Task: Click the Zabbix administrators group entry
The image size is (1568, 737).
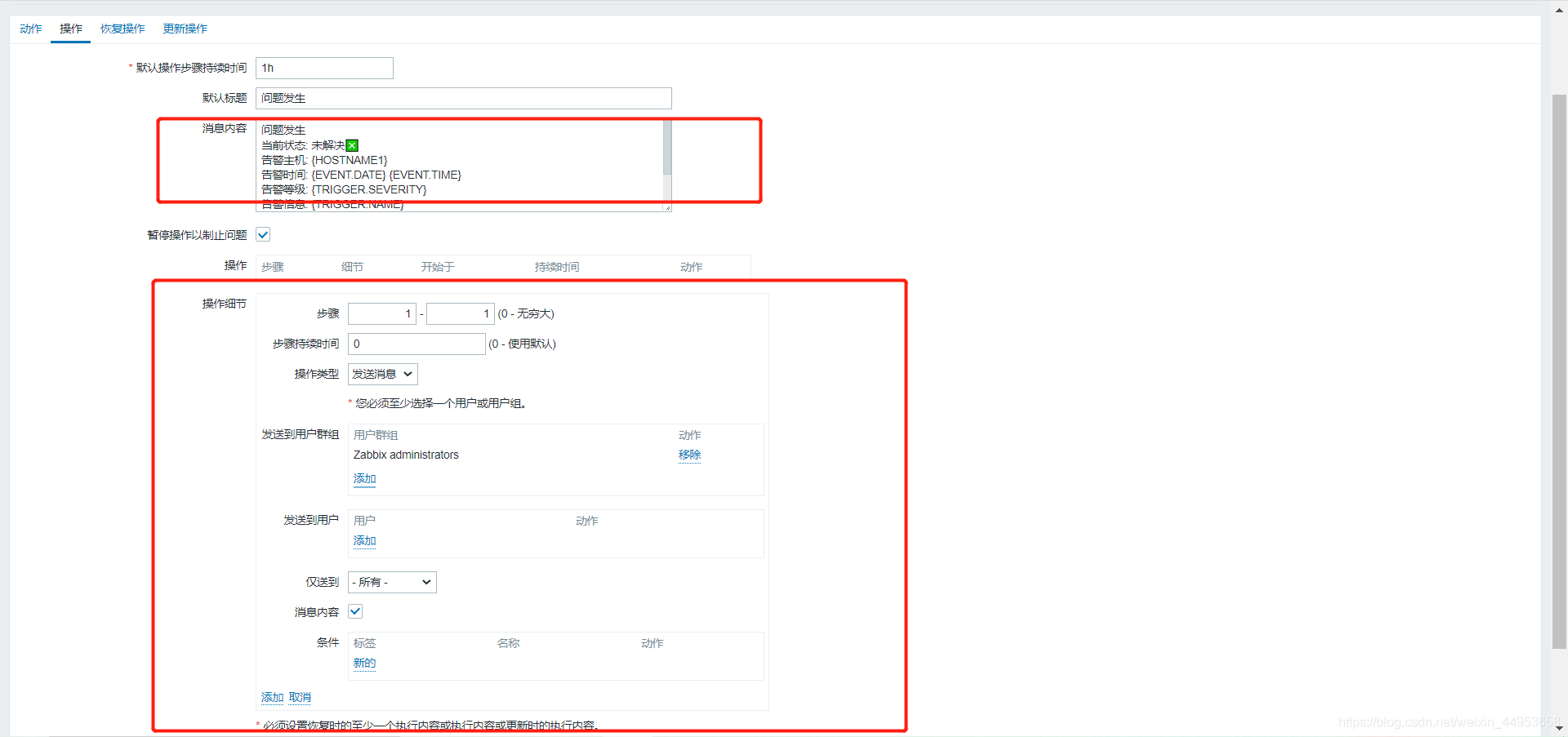Action: (406, 455)
